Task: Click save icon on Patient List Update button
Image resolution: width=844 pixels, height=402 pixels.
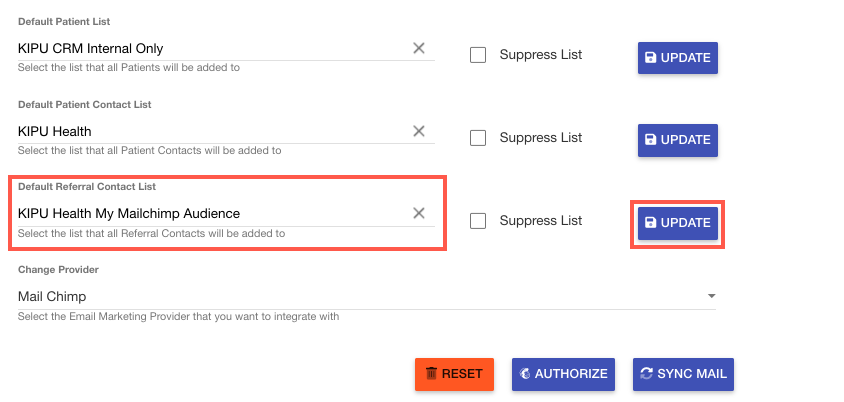Action: pyautogui.click(x=651, y=58)
